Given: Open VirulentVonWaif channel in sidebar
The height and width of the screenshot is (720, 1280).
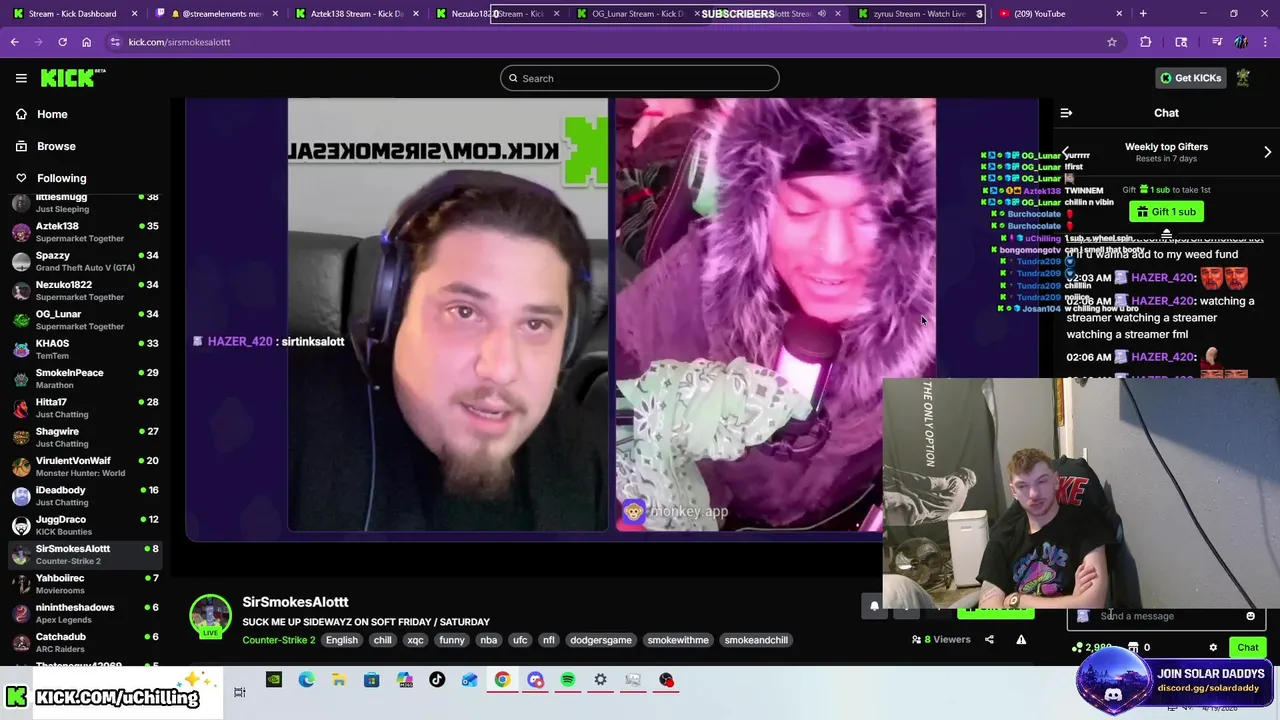Looking at the screenshot, I should [x=85, y=467].
